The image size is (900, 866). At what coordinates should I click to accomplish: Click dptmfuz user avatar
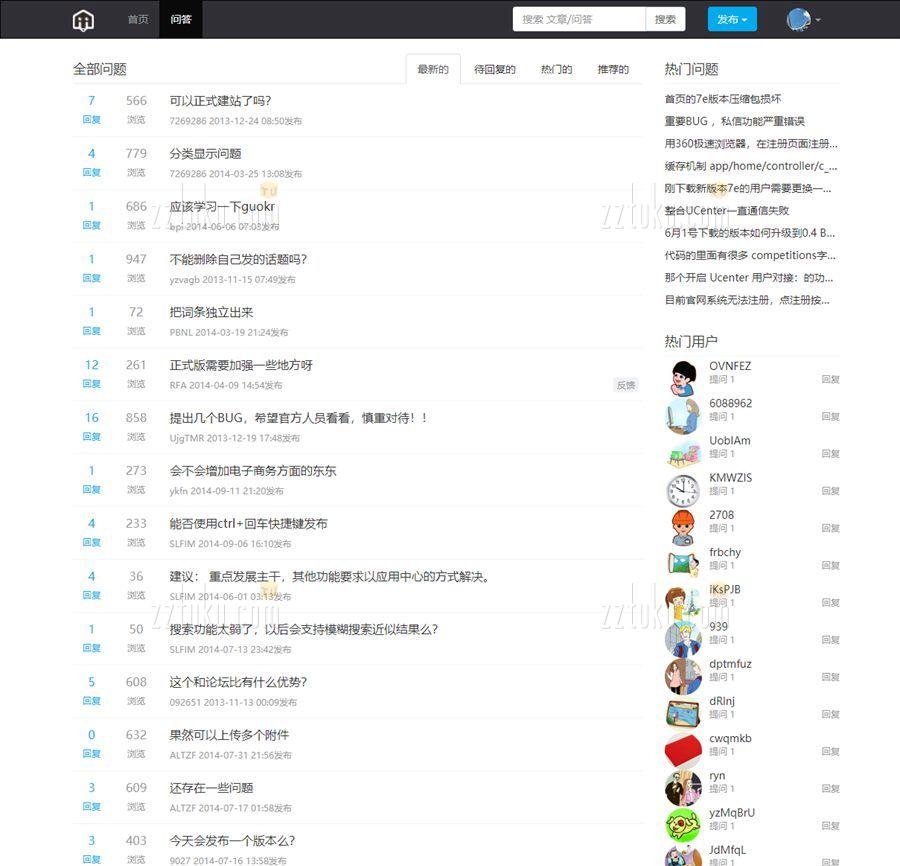click(x=683, y=675)
